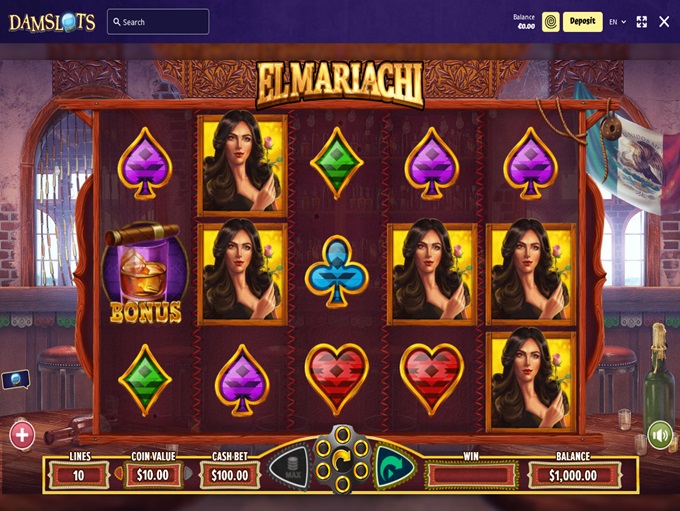
Task: Set max bet with the coin stack button
Action: (291, 468)
